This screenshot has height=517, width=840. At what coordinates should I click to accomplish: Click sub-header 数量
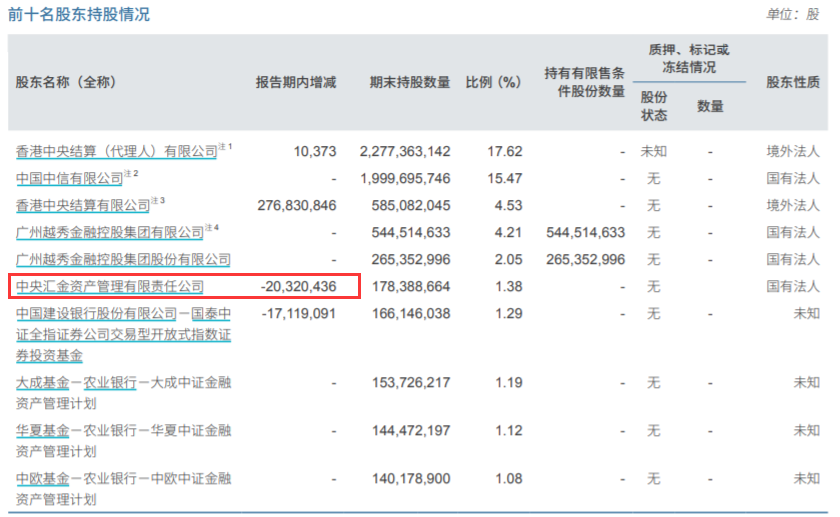tap(710, 106)
